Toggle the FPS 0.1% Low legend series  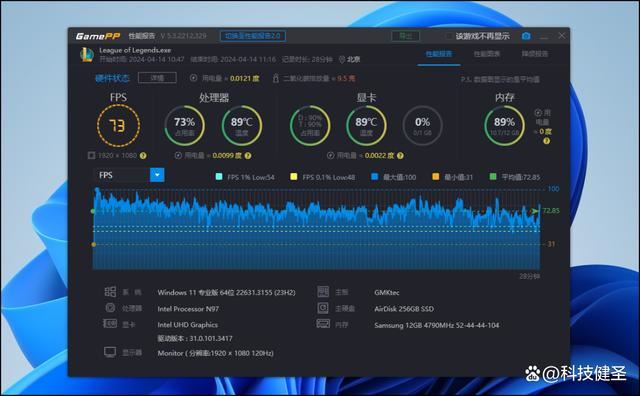(x=293, y=177)
